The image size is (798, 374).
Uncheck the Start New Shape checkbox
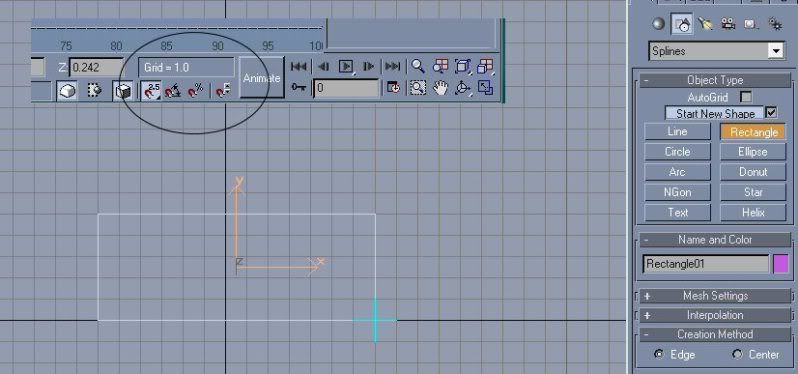tap(772, 112)
